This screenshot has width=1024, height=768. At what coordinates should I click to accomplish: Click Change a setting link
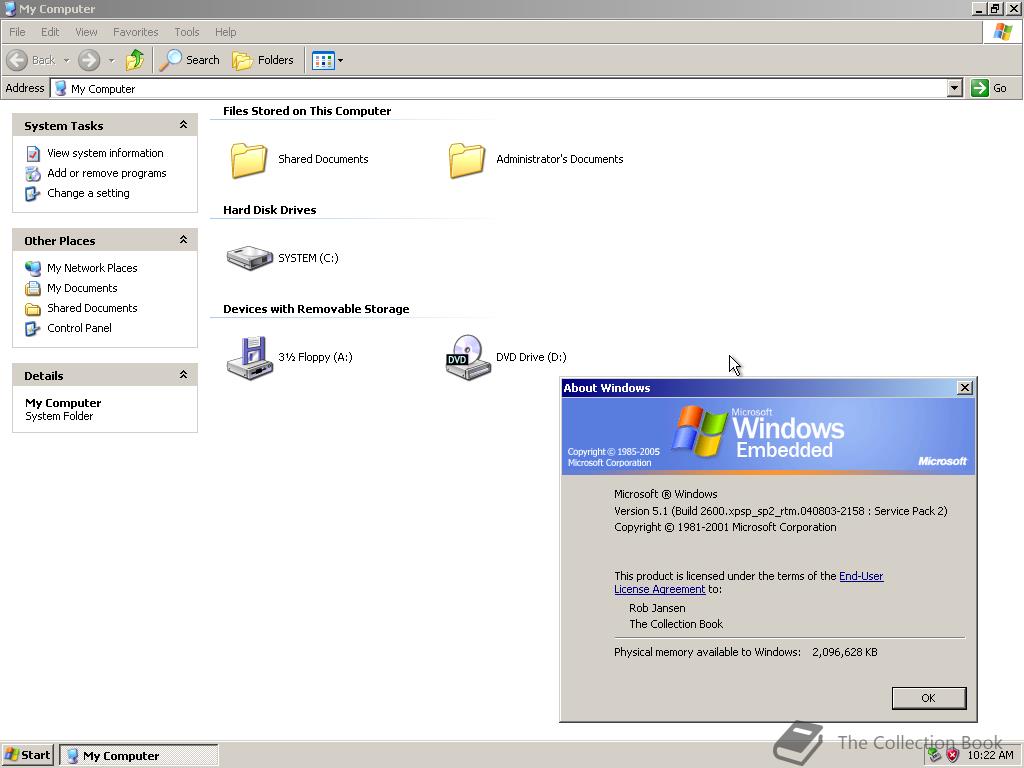point(88,193)
